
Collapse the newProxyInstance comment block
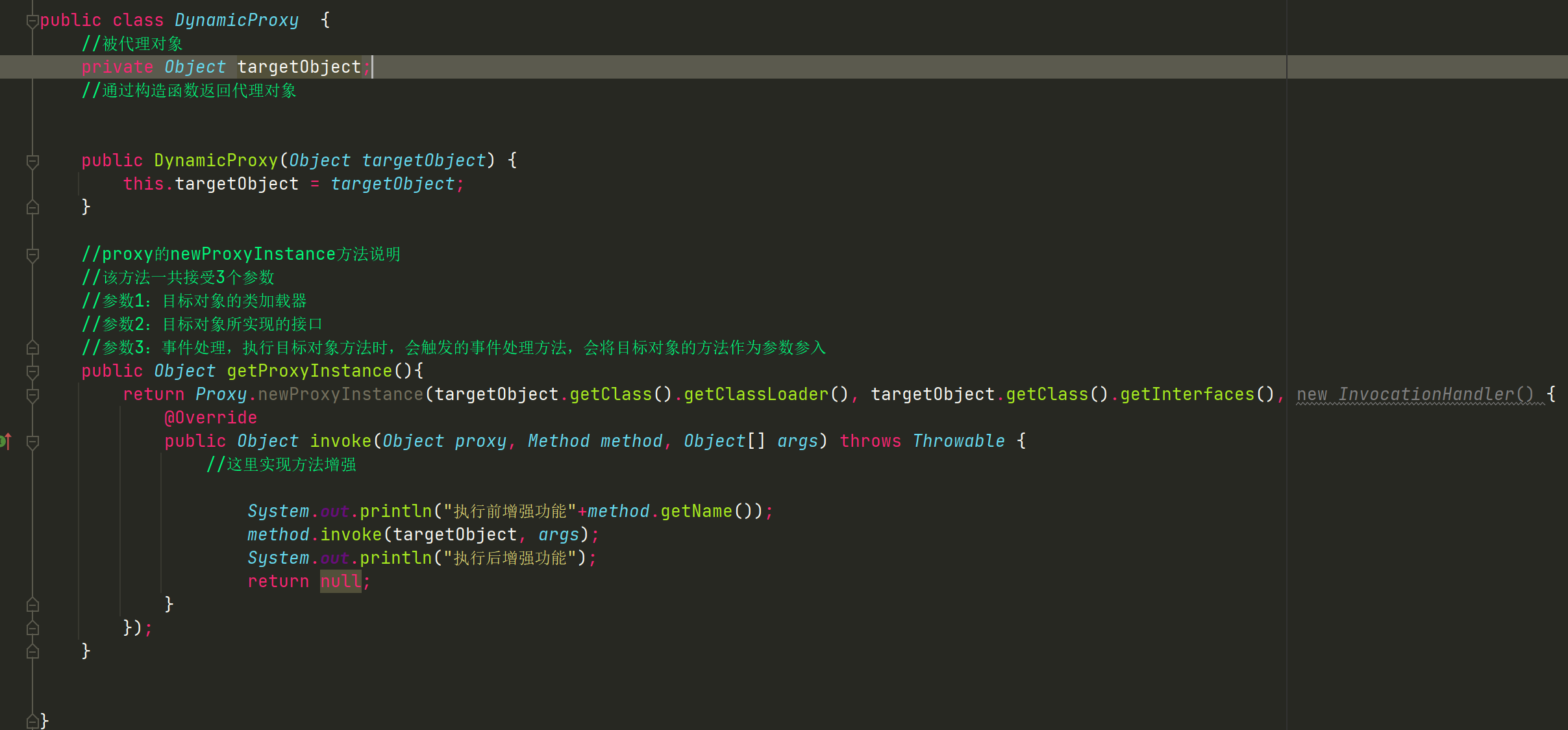pos(32,255)
